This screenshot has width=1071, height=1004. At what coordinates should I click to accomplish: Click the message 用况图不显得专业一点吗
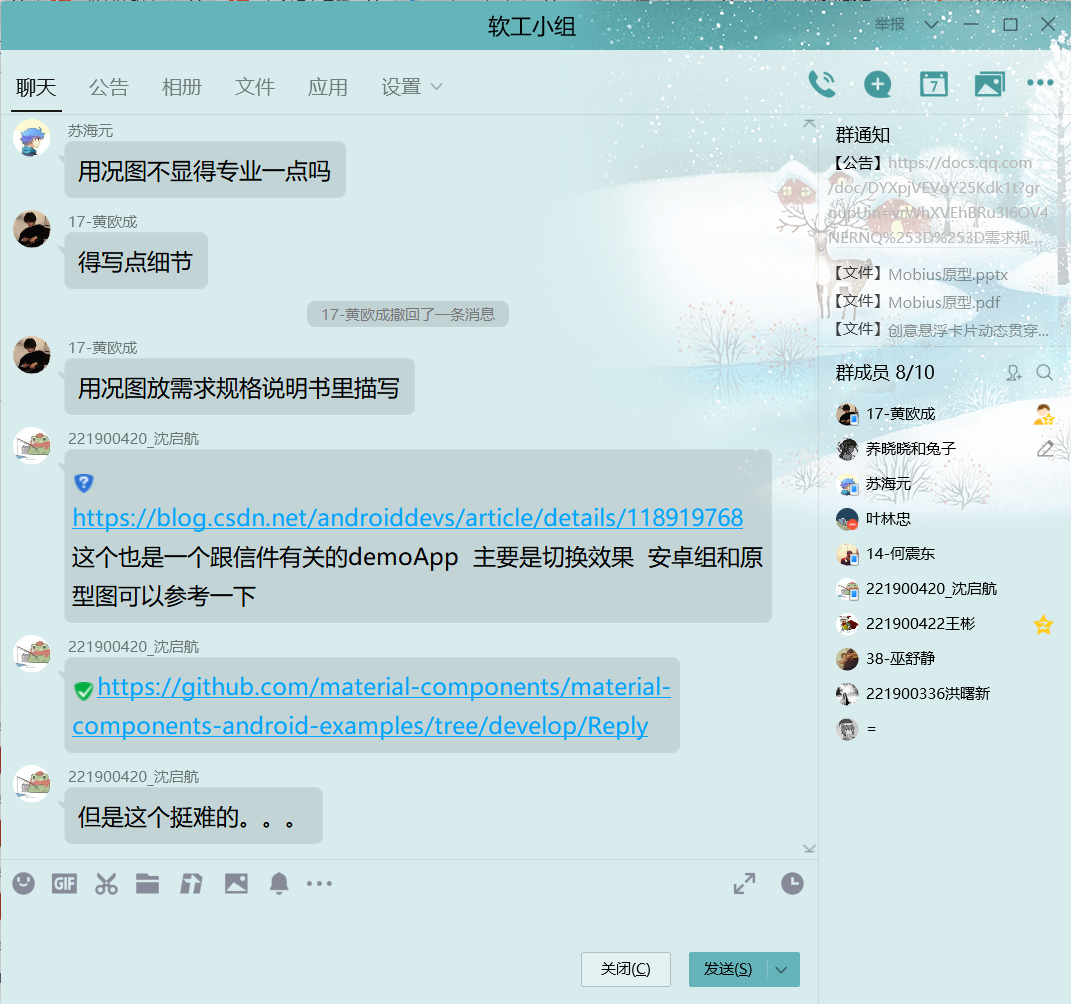coord(205,170)
